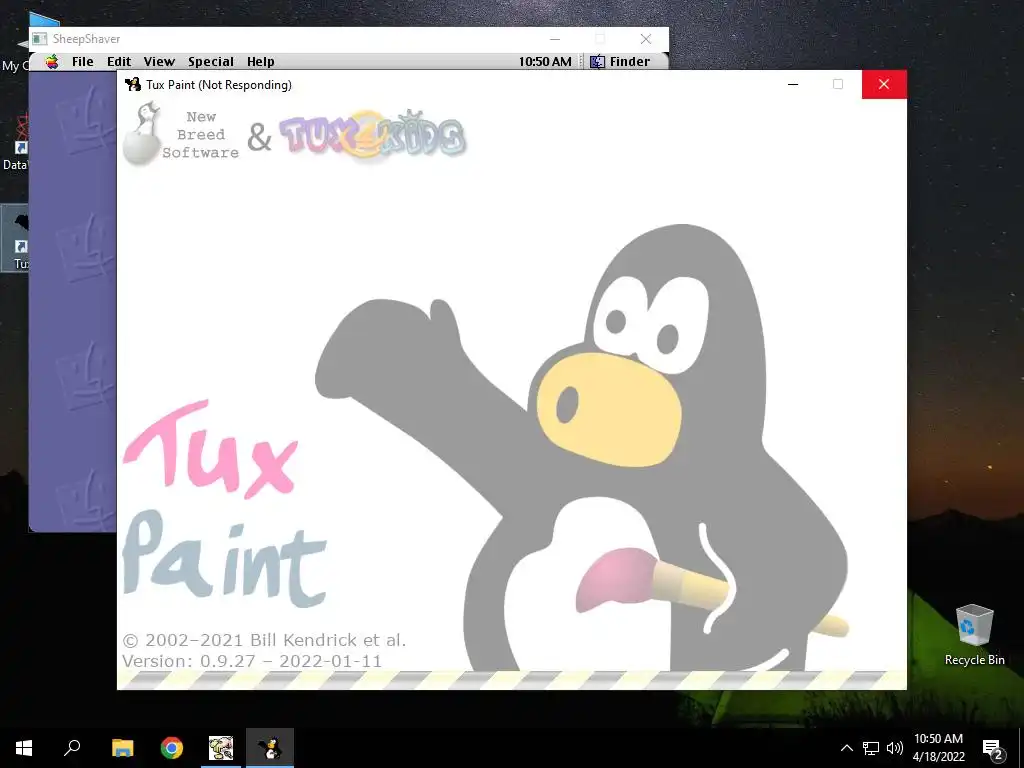Screen dimensions: 1024x768
Task: Open network status in the system tray
Action: pos(871,748)
